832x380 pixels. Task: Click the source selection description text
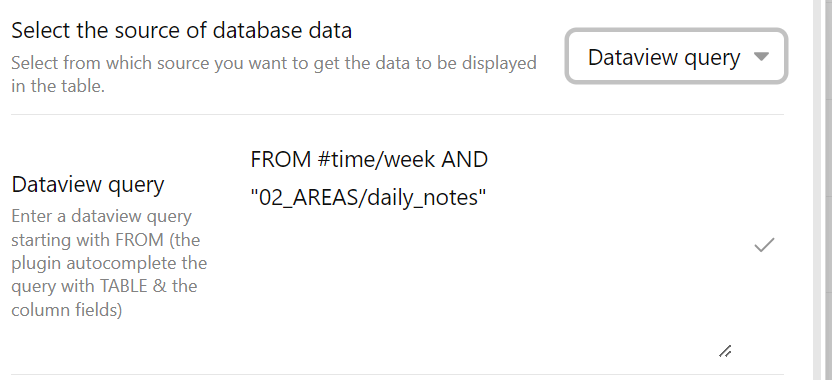tap(274, 74)
